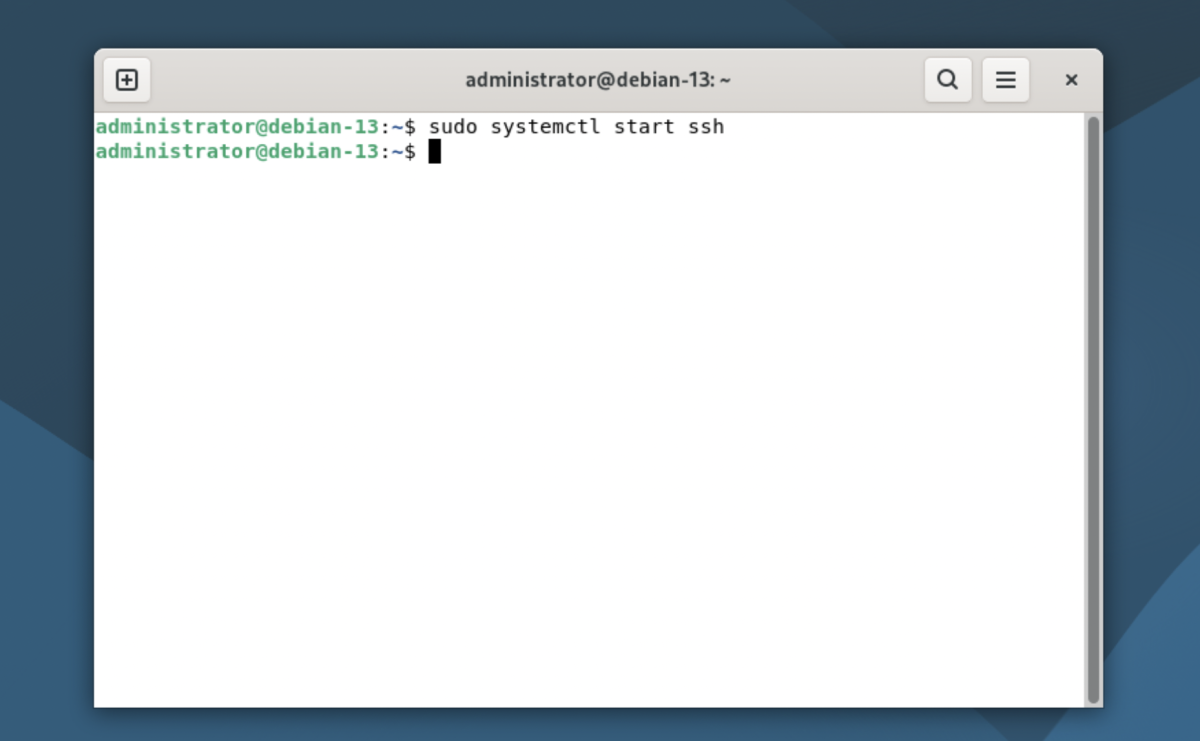
Task: Click the dollar sign on the second prompt
Action: coord(410,152)
